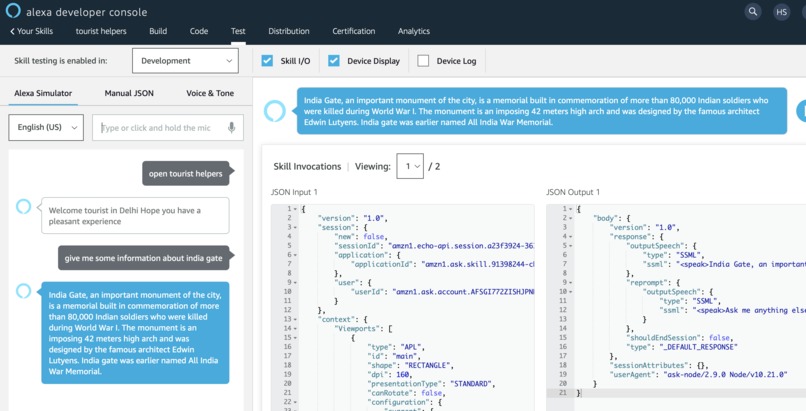The width and height of the screenshot is (806, 411).
Task: Click the microphone icon in input box
Action: point(232,127)
